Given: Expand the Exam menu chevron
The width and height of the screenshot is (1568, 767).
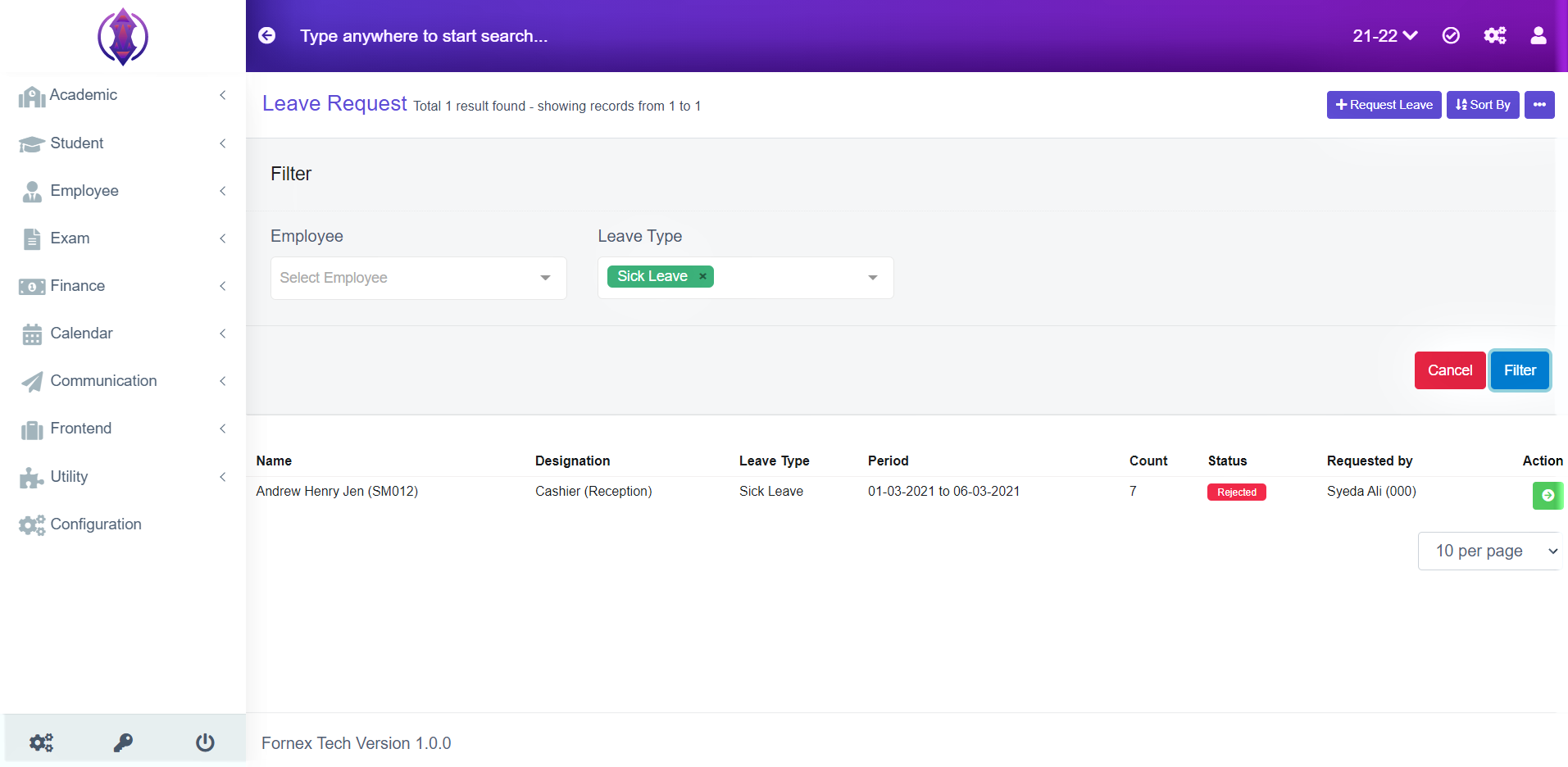Looking at the screenshot, I should tap(223, 238).
